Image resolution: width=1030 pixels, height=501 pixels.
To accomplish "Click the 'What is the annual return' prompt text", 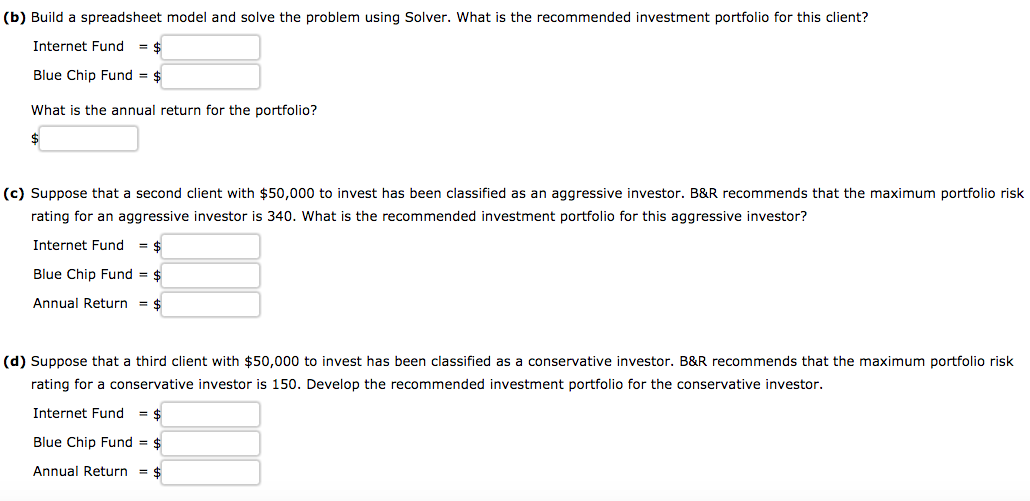I will 174,111.
